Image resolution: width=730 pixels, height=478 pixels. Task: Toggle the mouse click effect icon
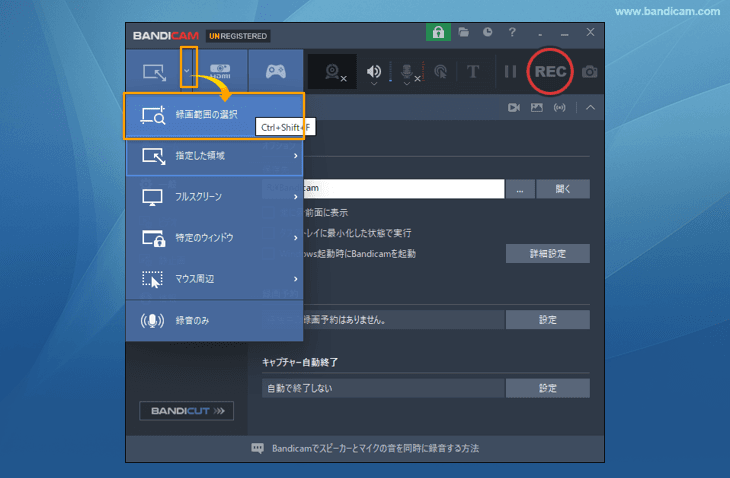click(x=440, y=71)
